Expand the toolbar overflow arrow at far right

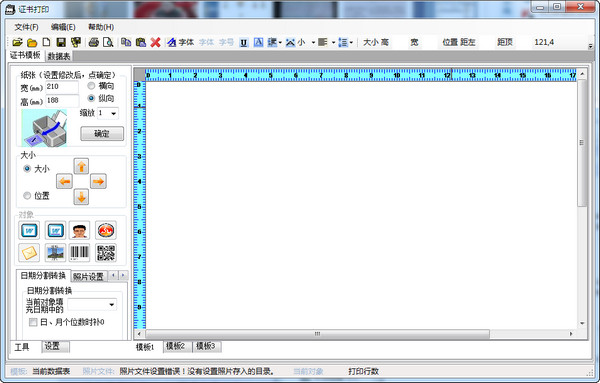590,46
